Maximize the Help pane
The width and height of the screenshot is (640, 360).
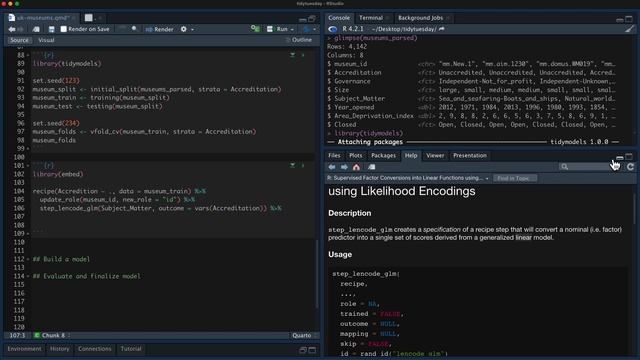pos(629,157)
